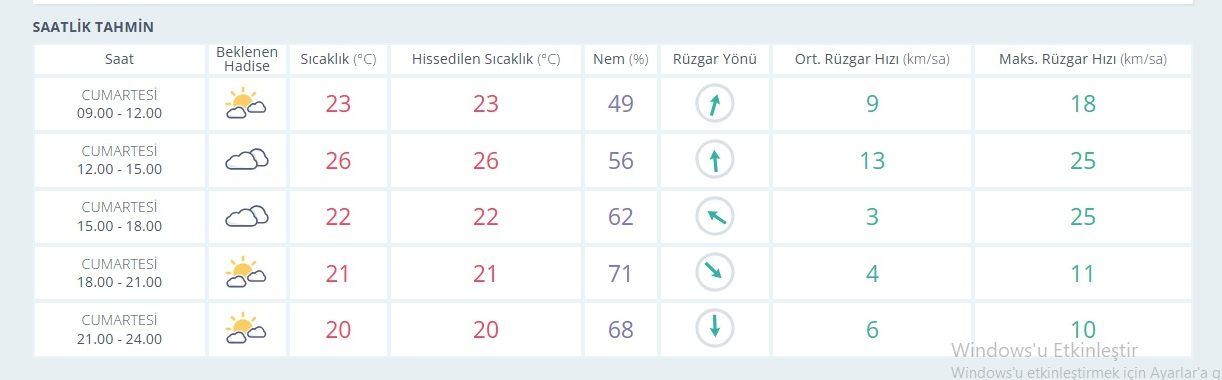
Task: Click the Rüzgar Yönü column header
Action: point(715,59)
